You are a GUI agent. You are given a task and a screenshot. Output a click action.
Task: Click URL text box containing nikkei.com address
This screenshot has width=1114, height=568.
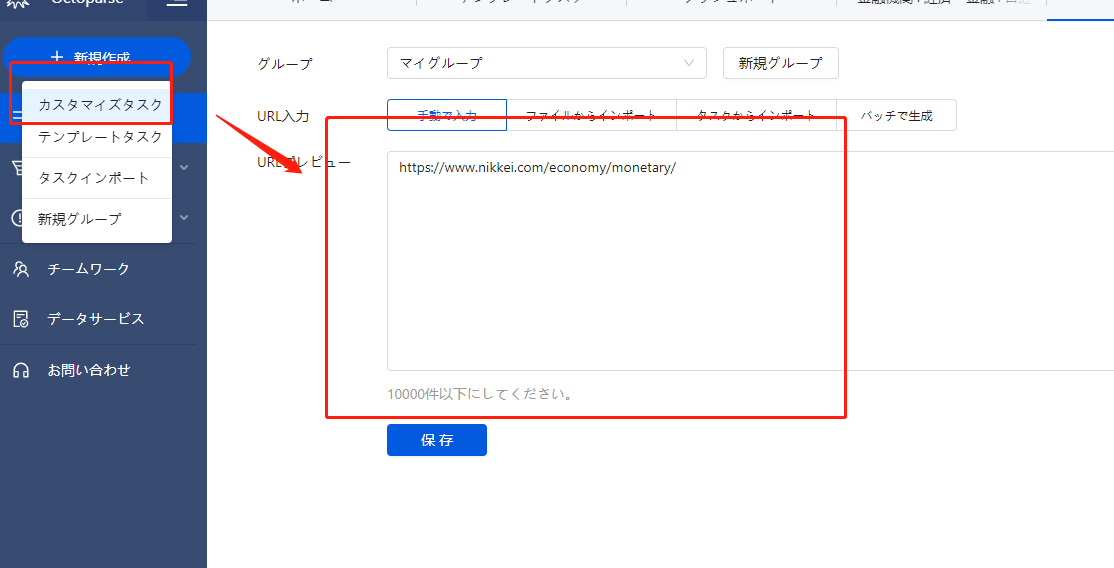point(750,261)
